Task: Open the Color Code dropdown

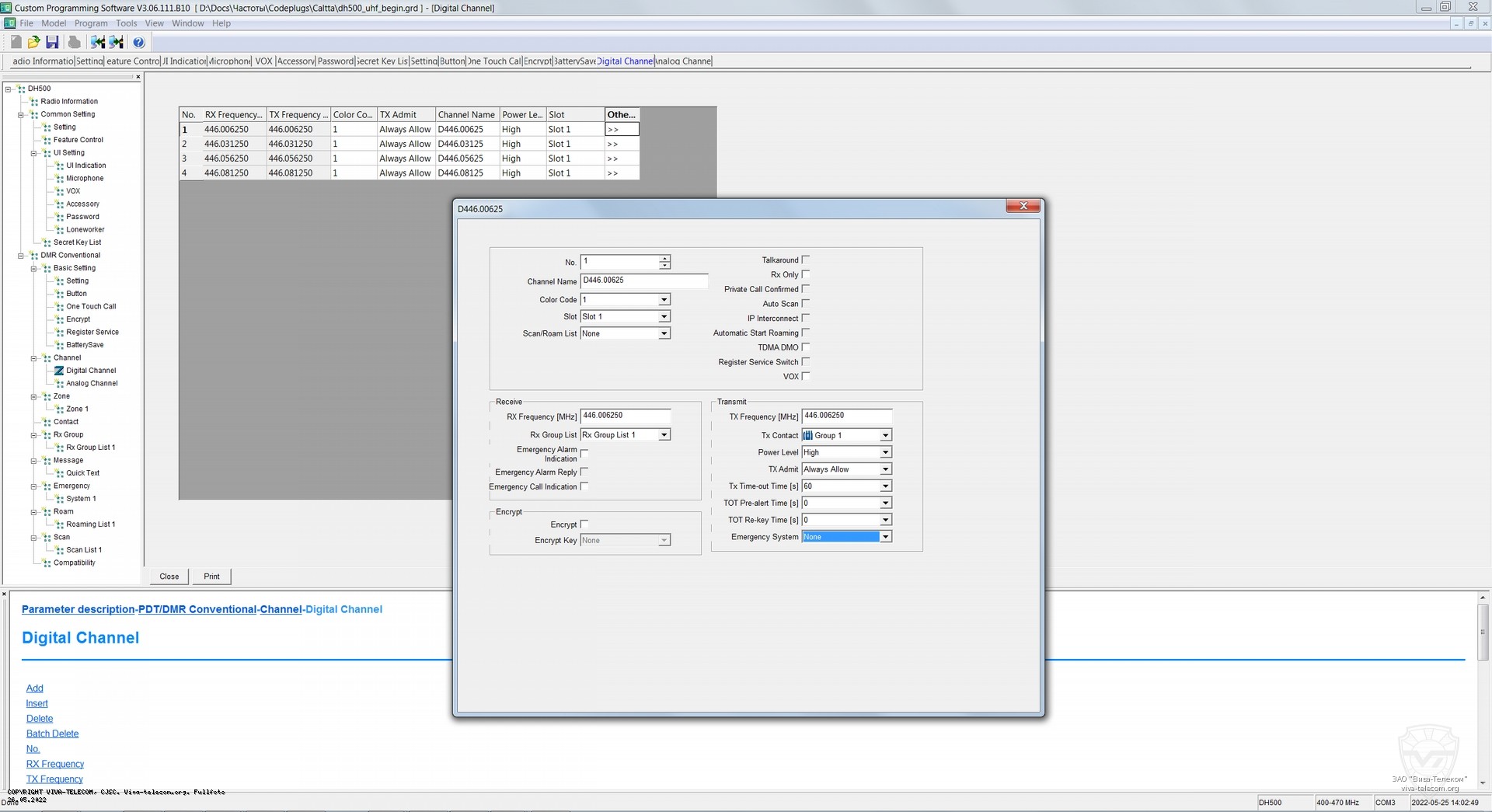Action: coord(664,300)
